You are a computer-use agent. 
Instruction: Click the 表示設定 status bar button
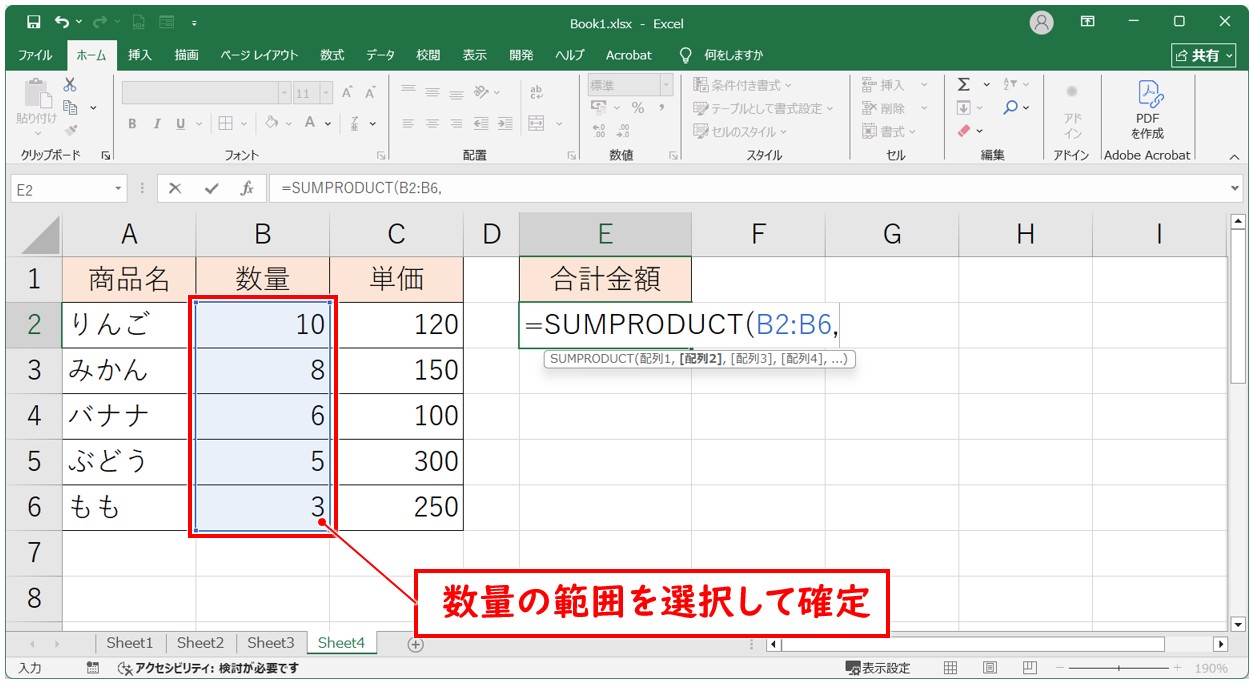(x=878, y=668)
